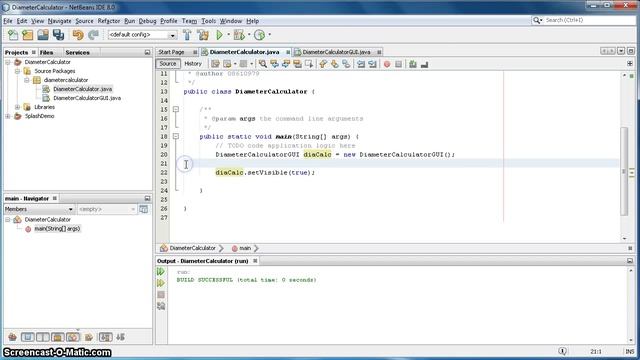Viewport: 640px width, 360px height.
Task: Click the Save All toolbar icon
Action: coord(58,35)
